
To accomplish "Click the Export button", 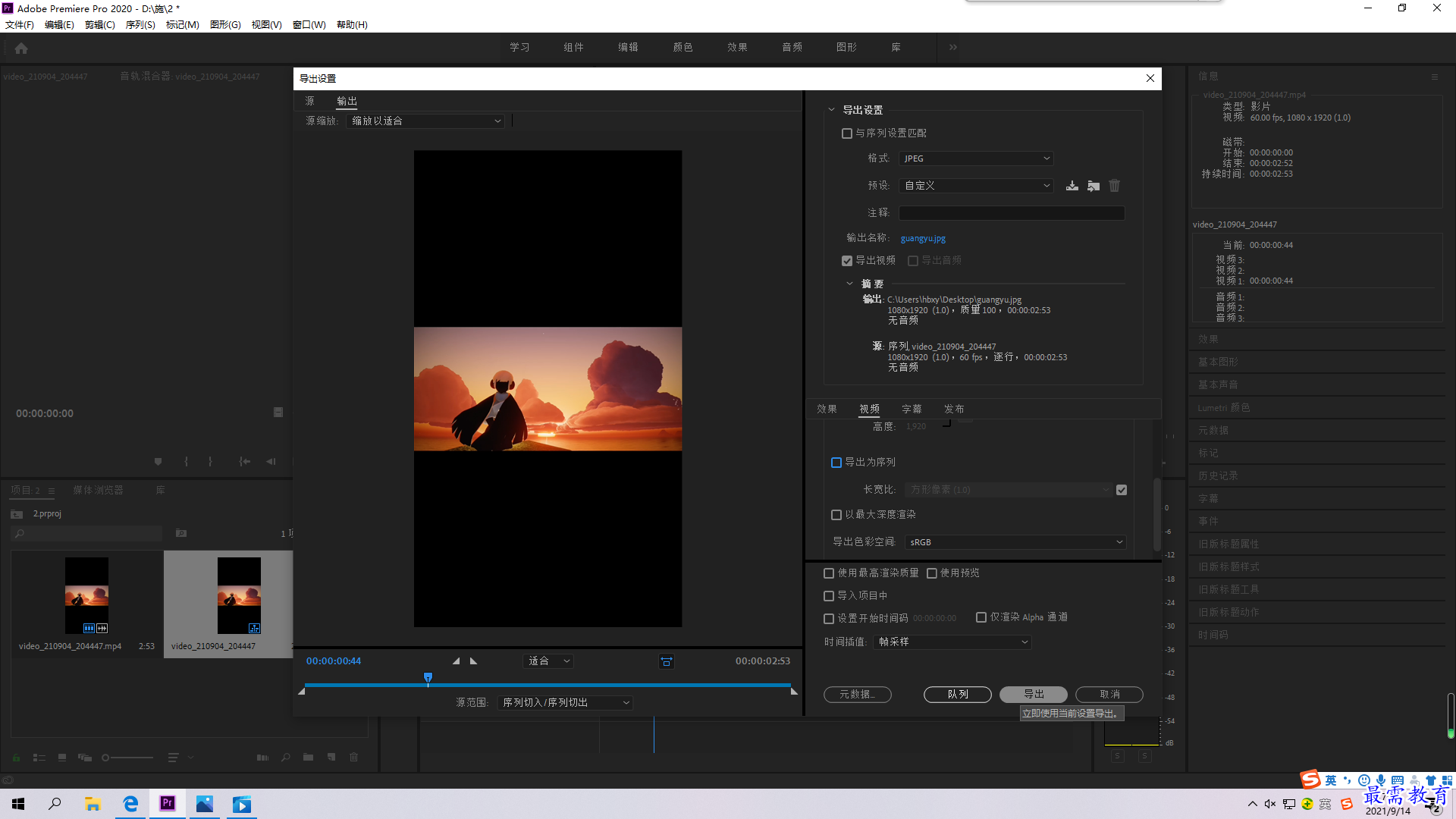I will click(x=1033, y=695).
